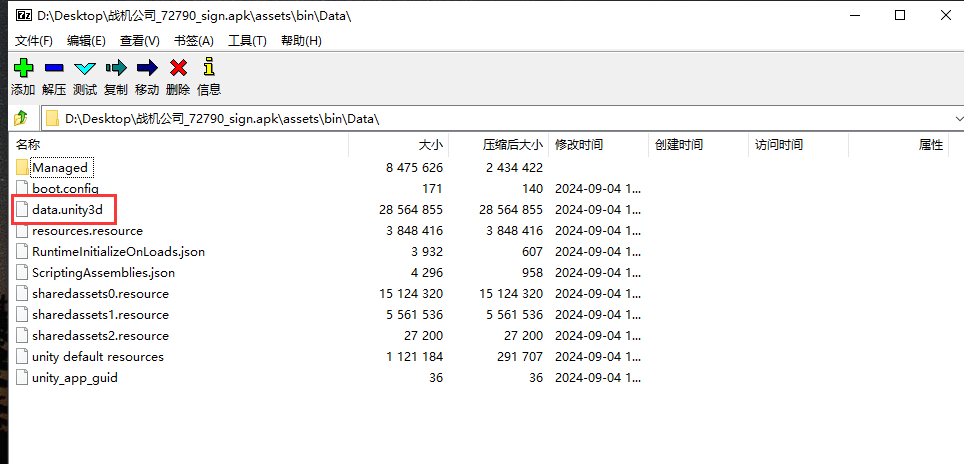Sort by Packed Size (压缩后大小) header

(x=499, y=145)
